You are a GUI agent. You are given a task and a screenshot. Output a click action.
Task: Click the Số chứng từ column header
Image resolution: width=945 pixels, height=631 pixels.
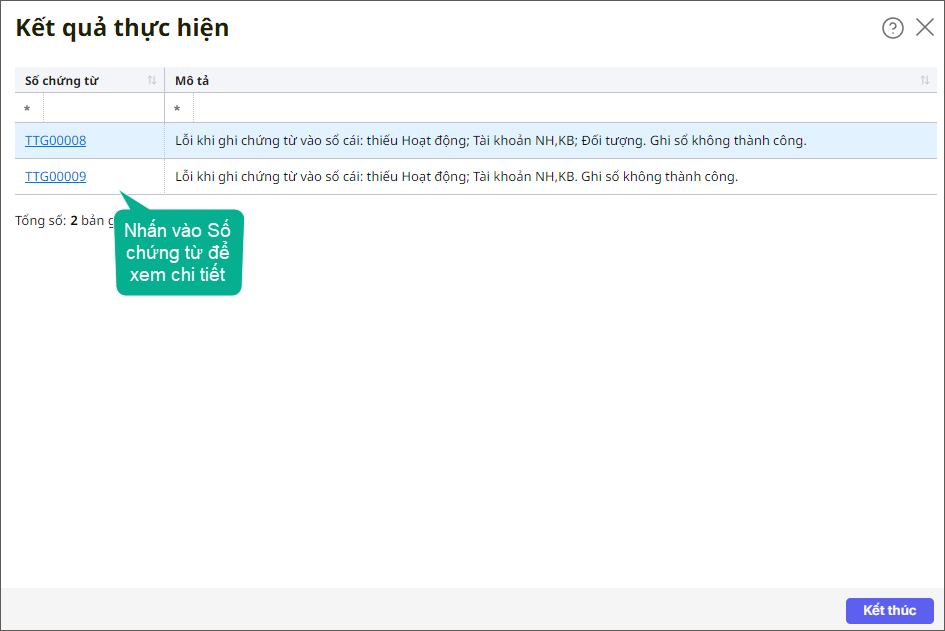pos(62,80)
